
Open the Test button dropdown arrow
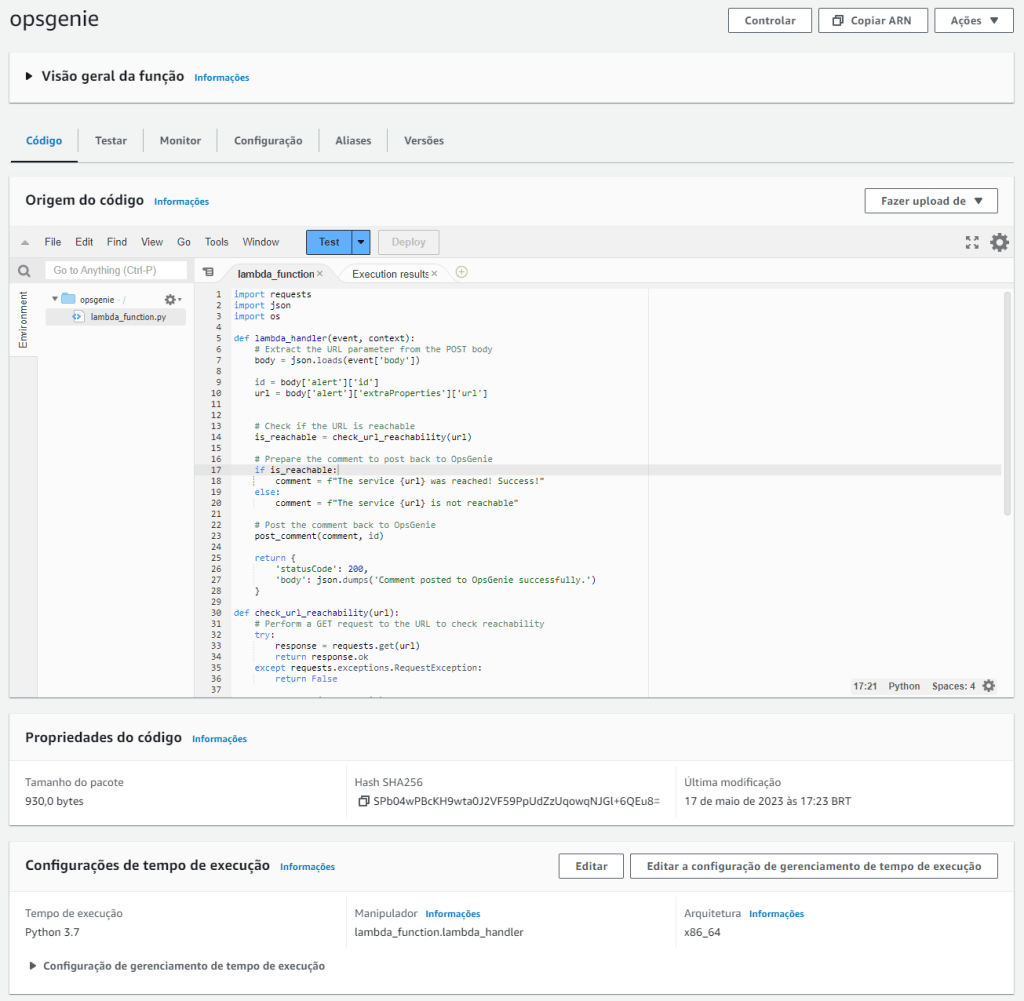point(361,242)
